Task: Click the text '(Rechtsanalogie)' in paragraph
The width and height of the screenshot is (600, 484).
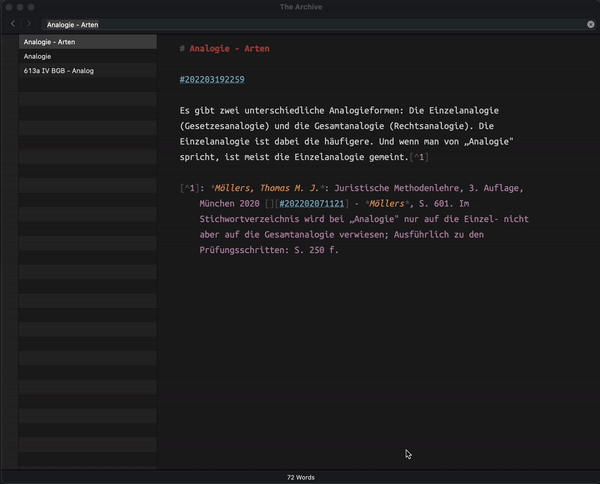Action: click(431, 126)
